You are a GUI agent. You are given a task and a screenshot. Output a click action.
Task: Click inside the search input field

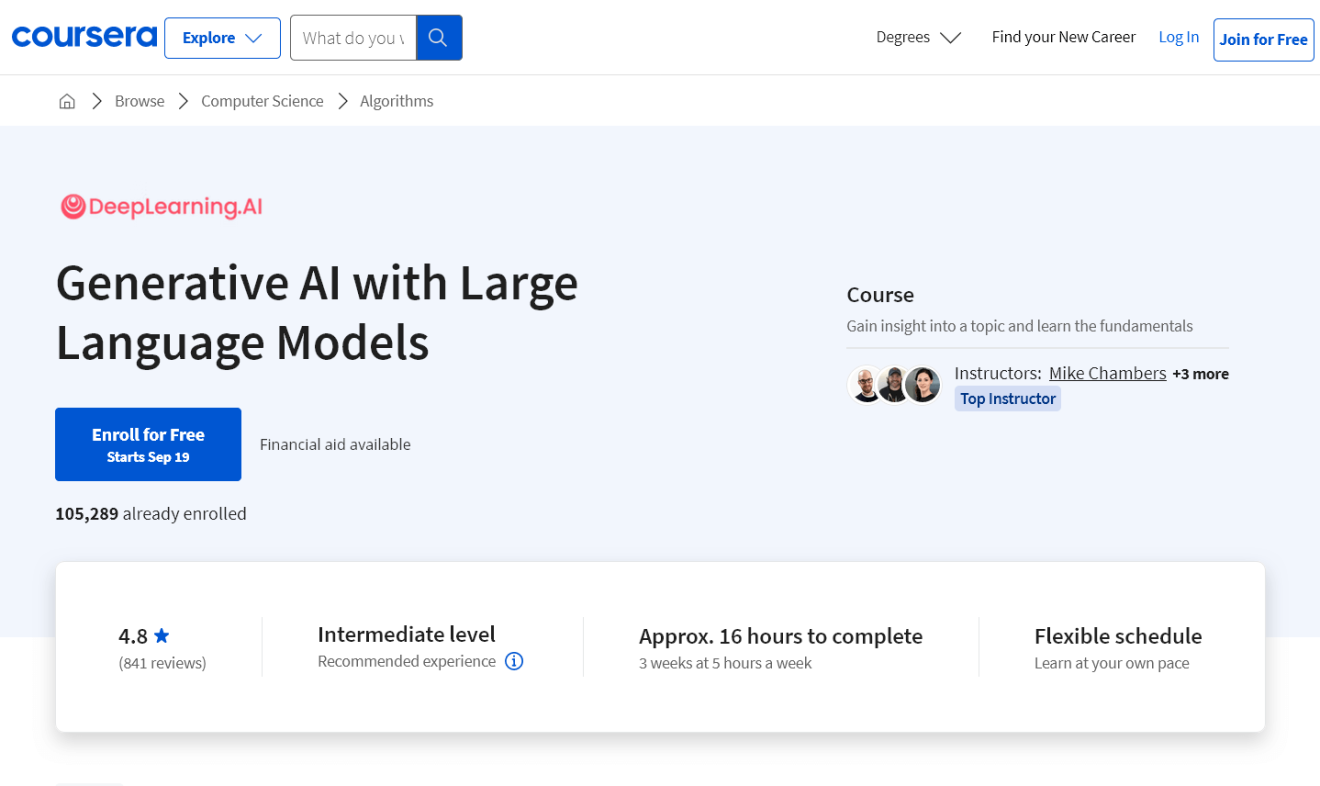353,37
